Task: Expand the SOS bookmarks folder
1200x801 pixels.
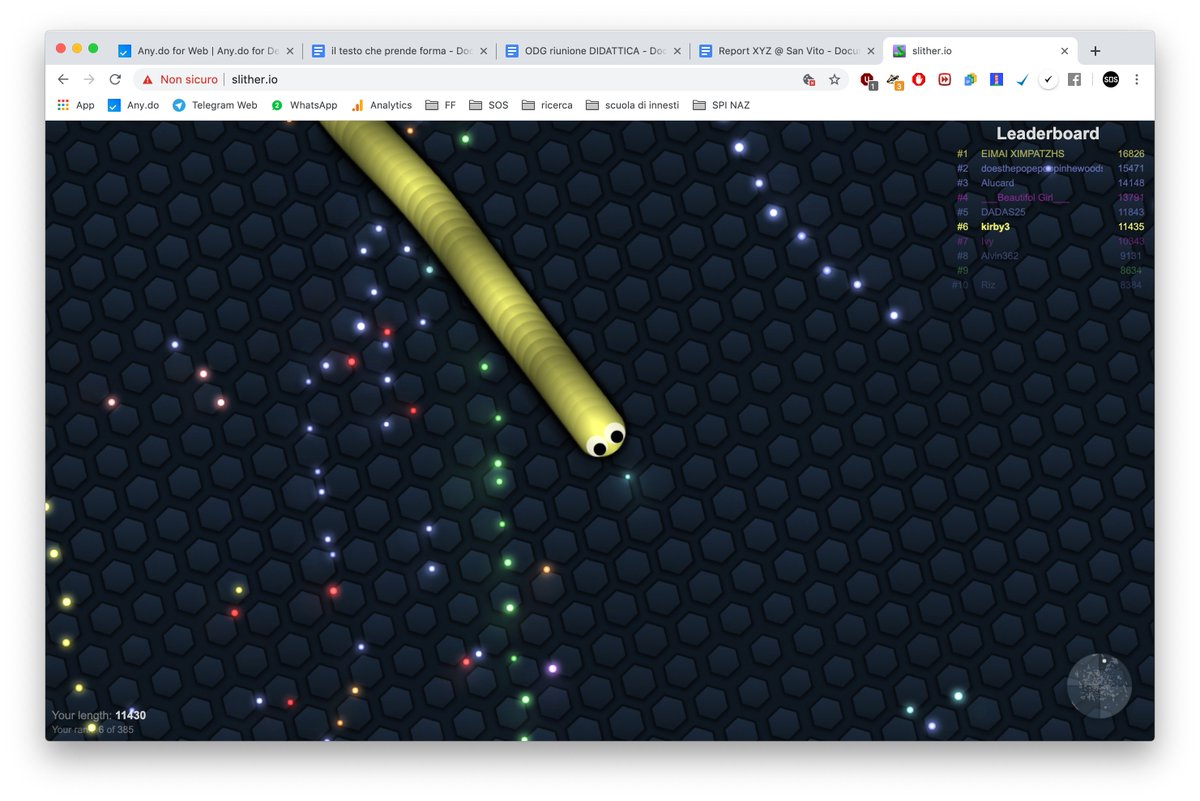Action: click(488, 105)
